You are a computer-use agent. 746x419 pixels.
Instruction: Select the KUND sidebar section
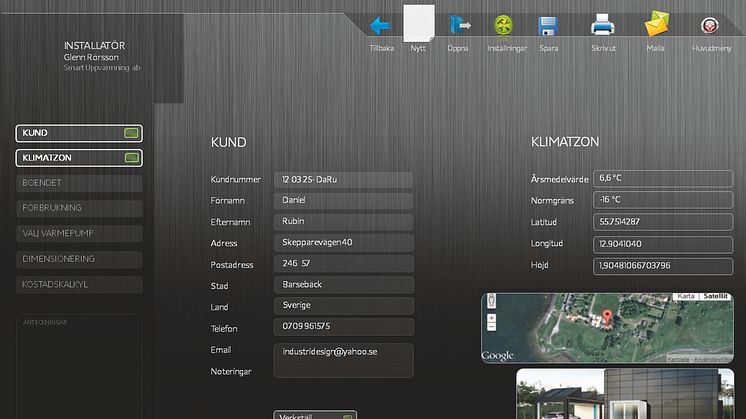[x=79, y=133]
